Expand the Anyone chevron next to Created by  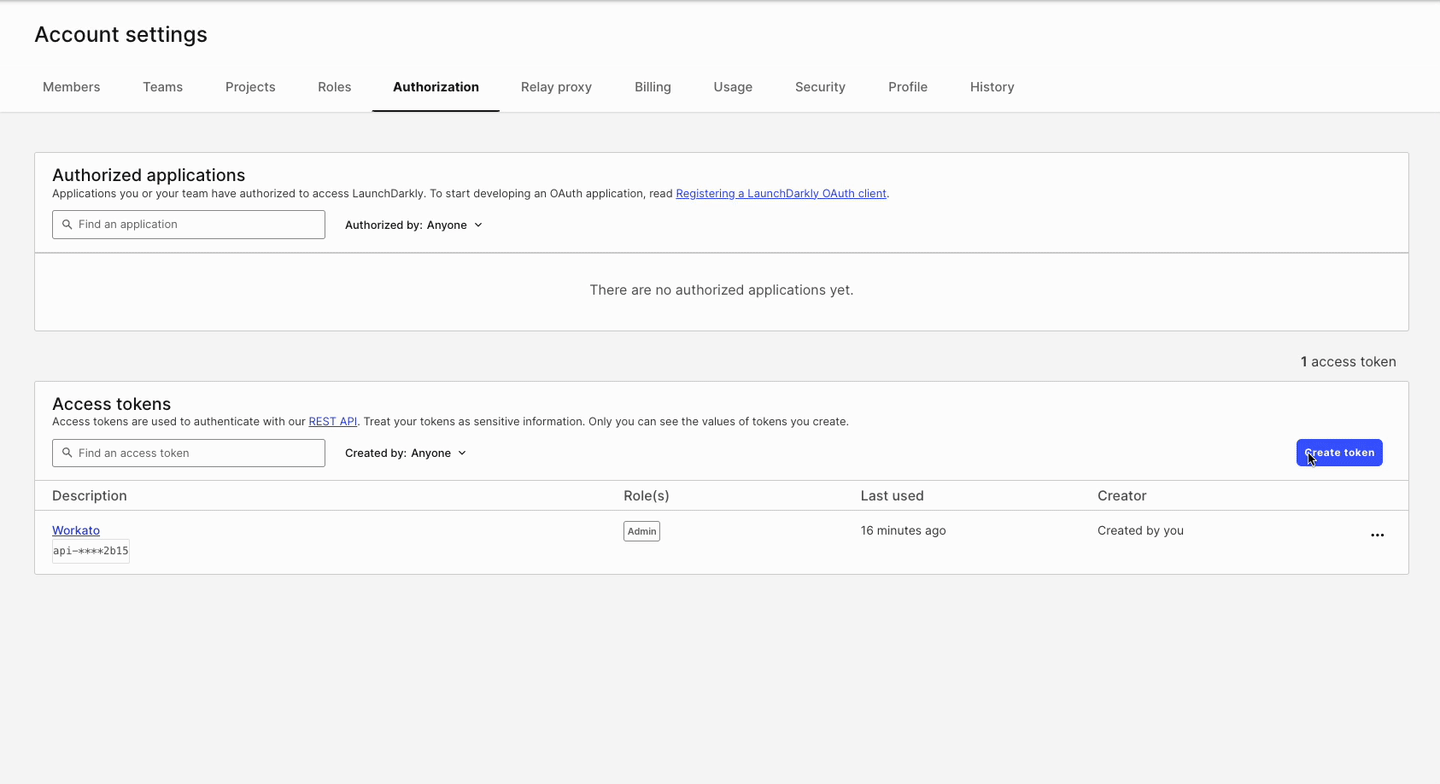462,452
